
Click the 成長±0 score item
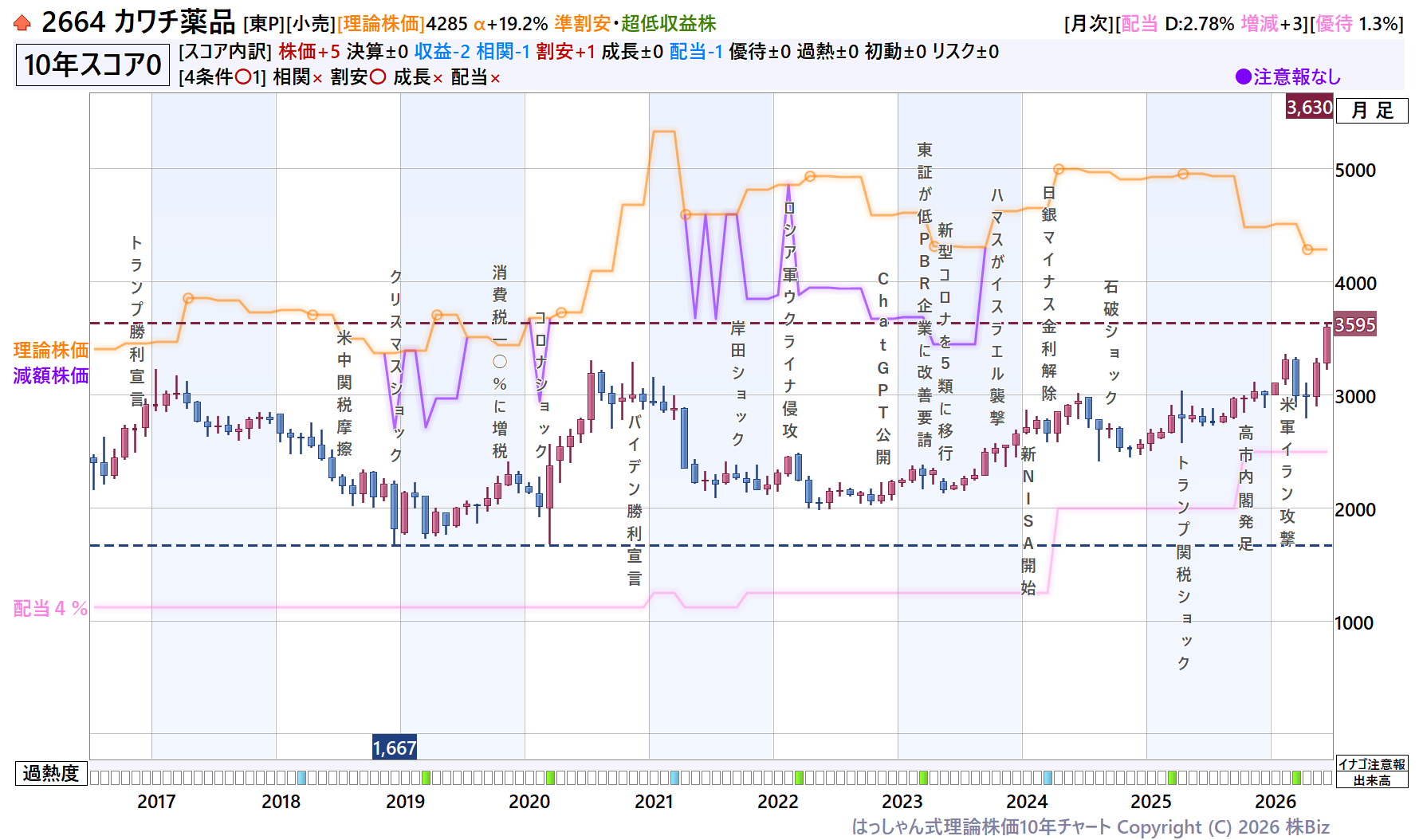pyautogui.click(x=632, y=52)
